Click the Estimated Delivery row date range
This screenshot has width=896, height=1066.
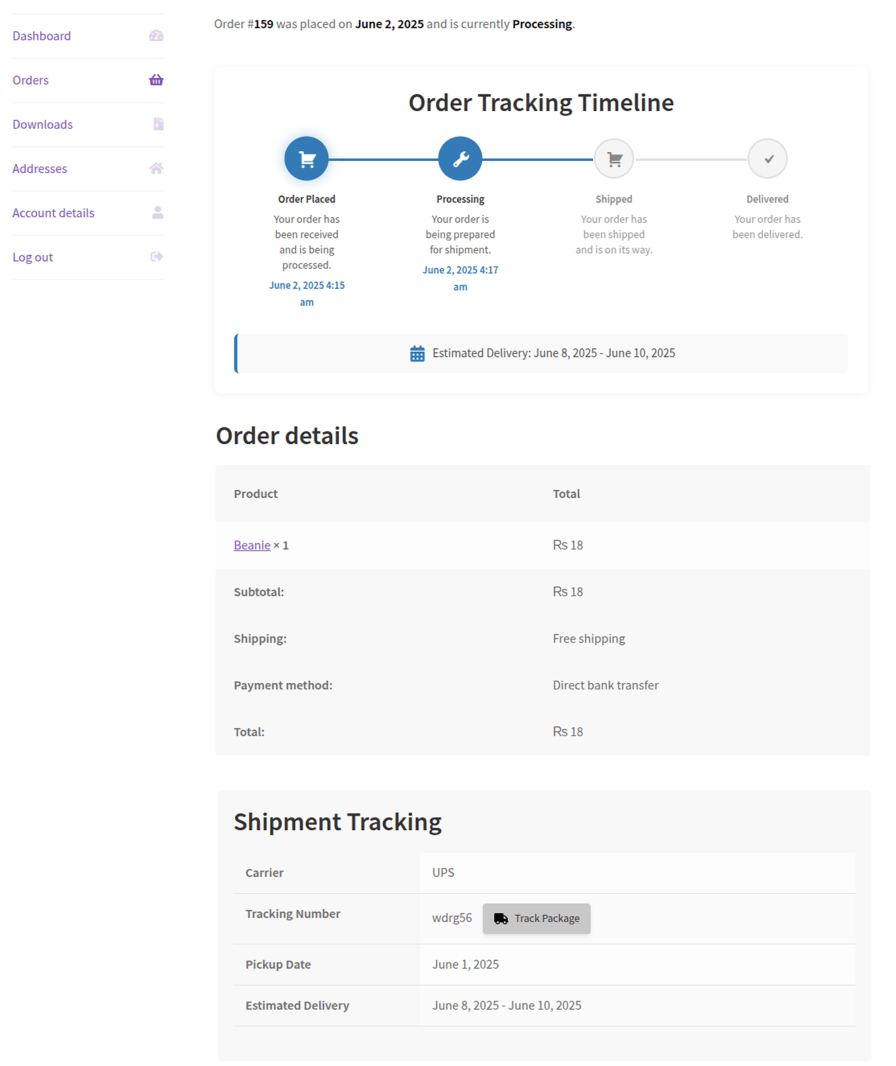pos(506,1005)
